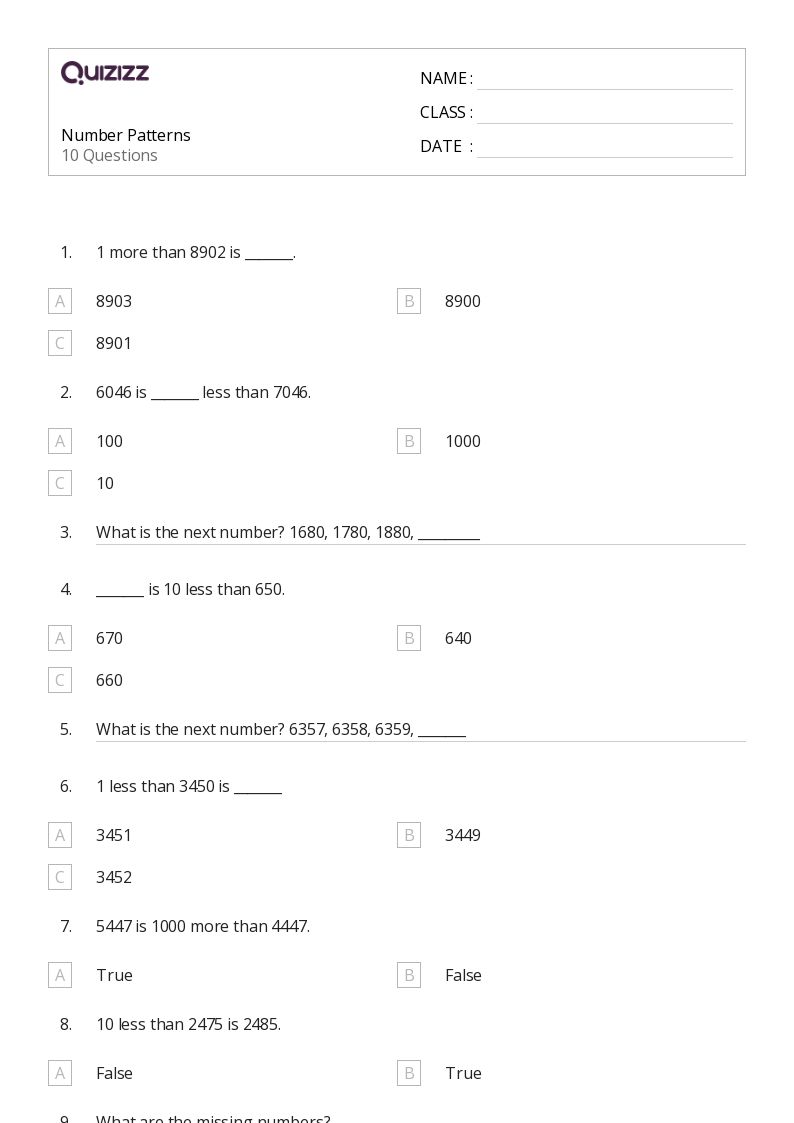
Task: Pick option B 3449 for question 6
Action: point(409,835)
